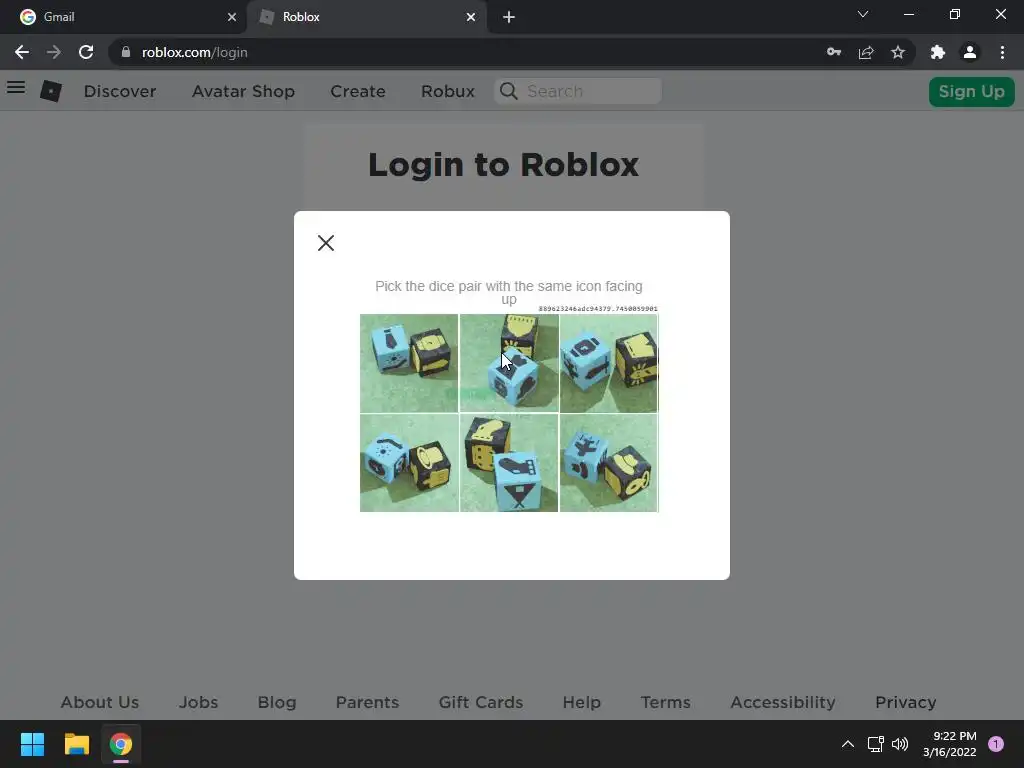Open the Windows Start menu

point(32,744)
